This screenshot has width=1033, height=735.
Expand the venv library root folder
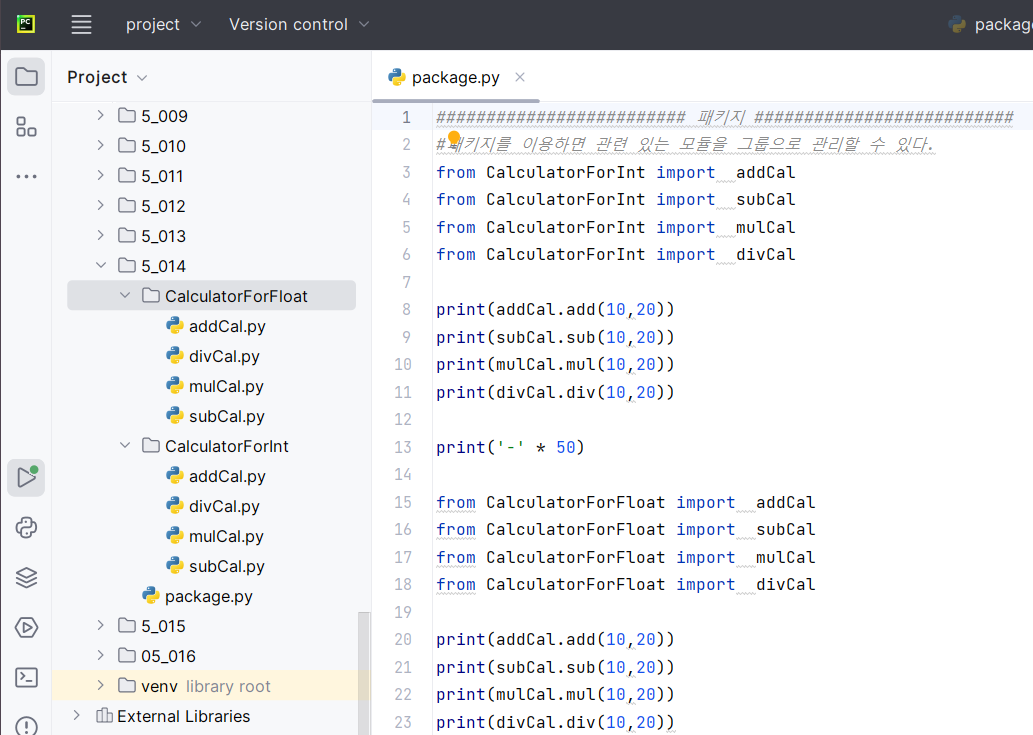(x=100, y=685)
